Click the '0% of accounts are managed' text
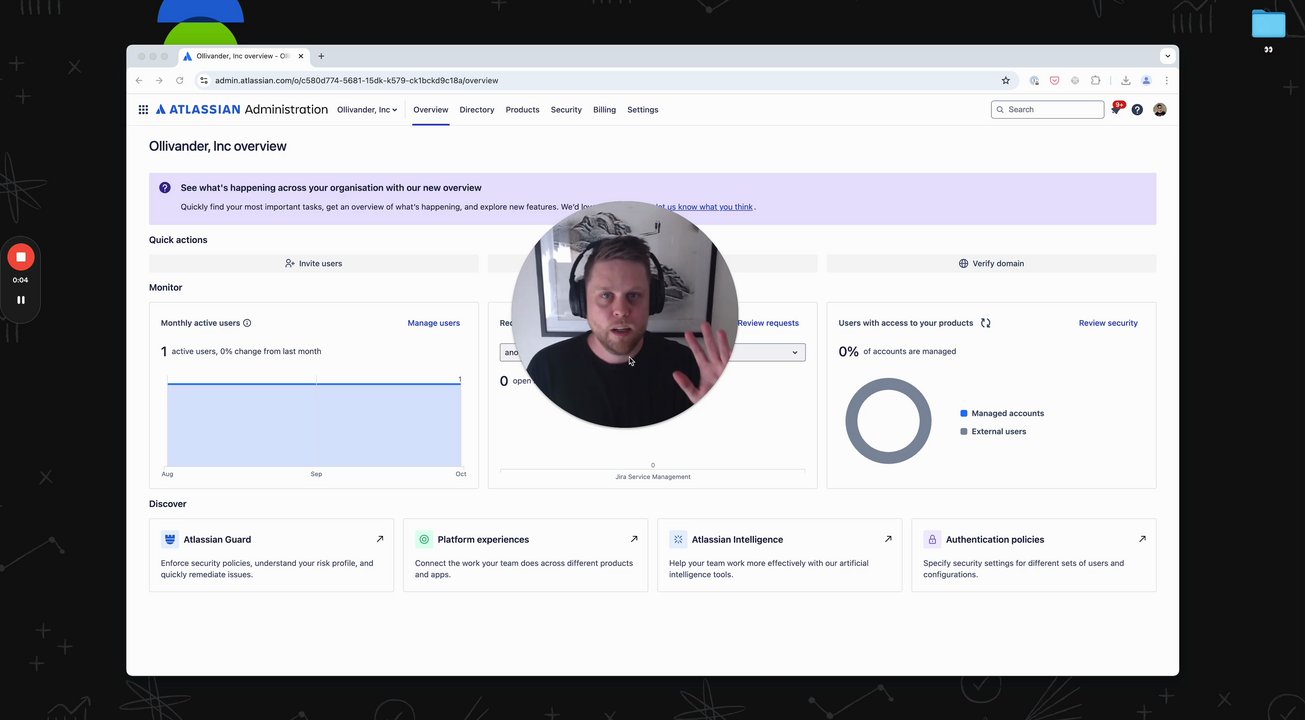Viewport: 1305px width, 720px height. click(x=897, y=352)
